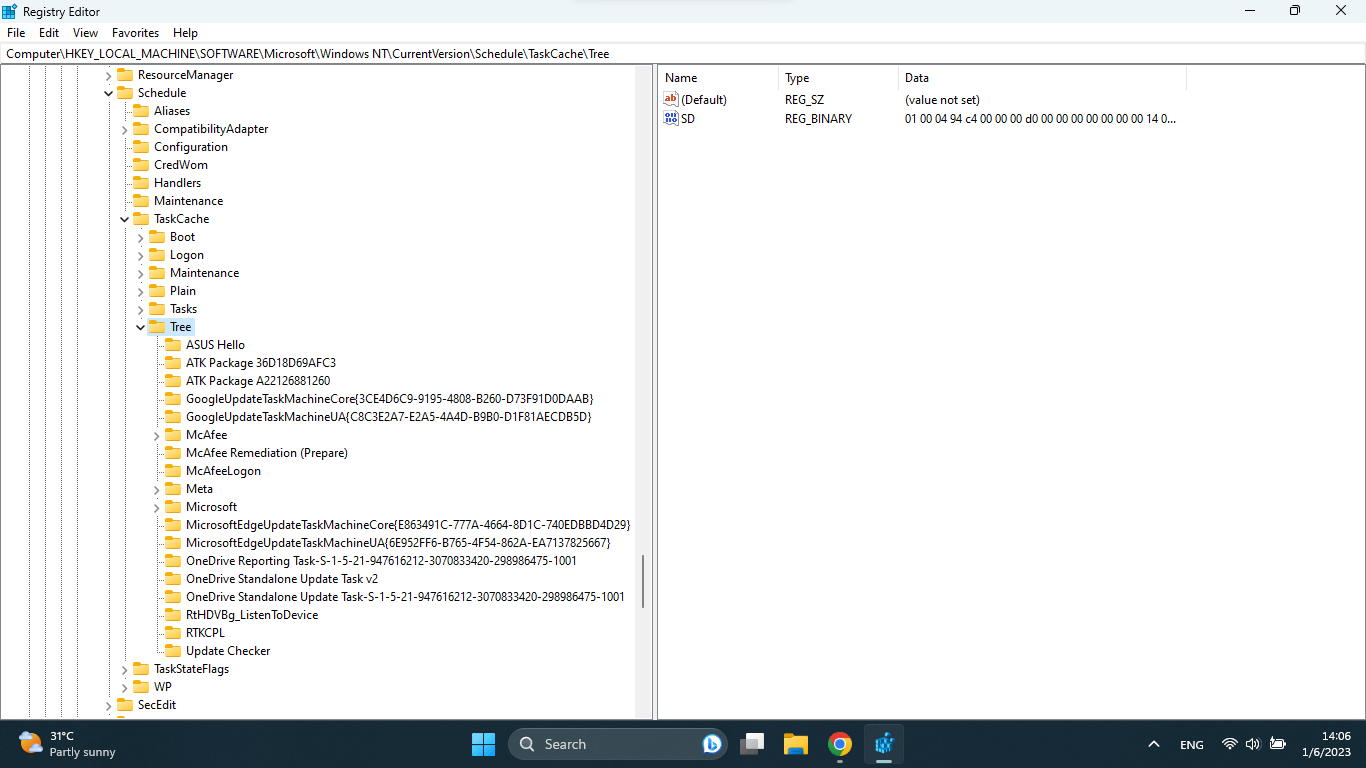Viewport: 1366px width, 768px height.
Task: Click the ASUS Hello folder icon
Action: click(173, 345)
